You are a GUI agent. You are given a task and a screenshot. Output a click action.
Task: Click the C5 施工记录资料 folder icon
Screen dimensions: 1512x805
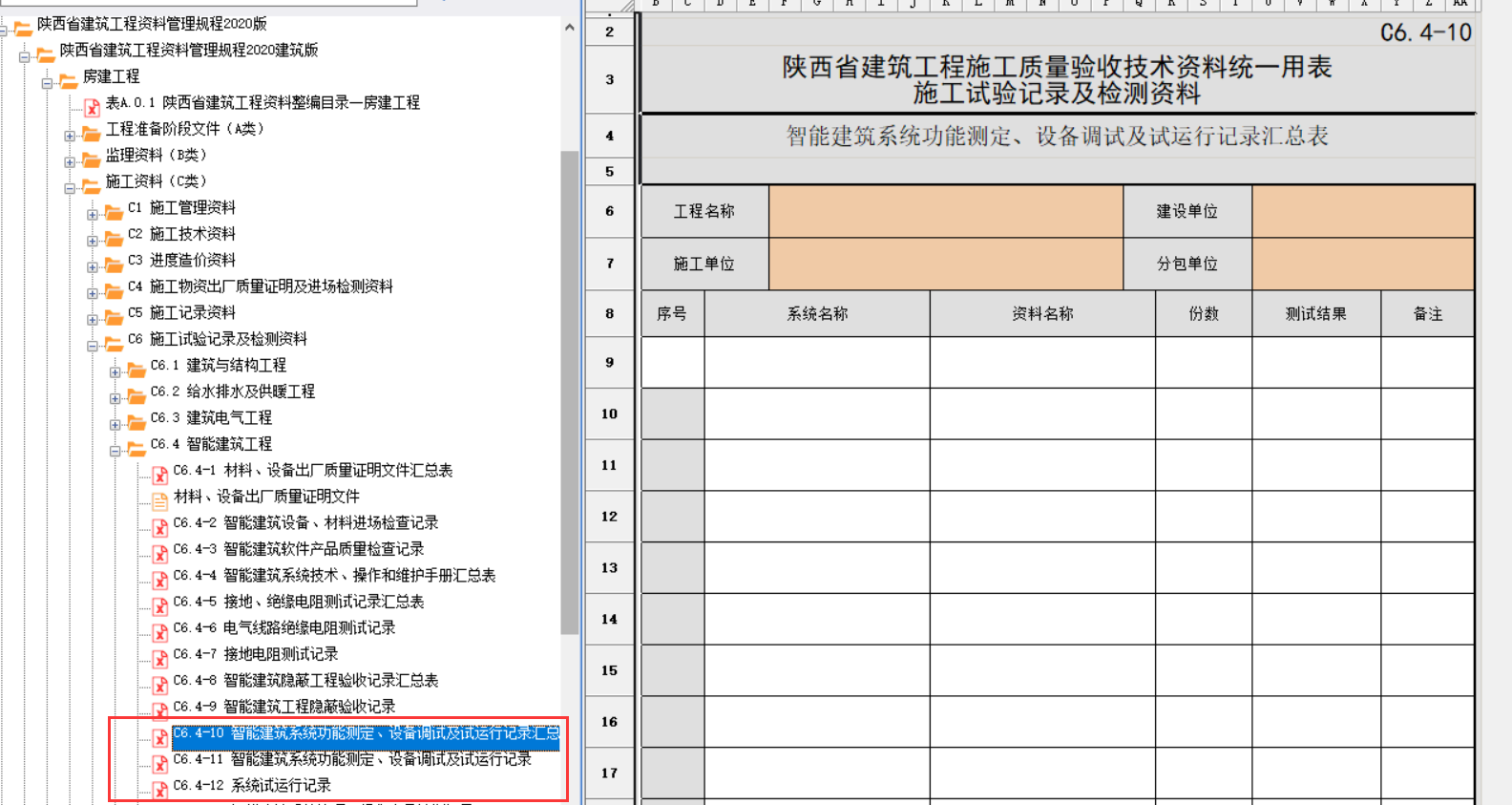coord(115,316)
